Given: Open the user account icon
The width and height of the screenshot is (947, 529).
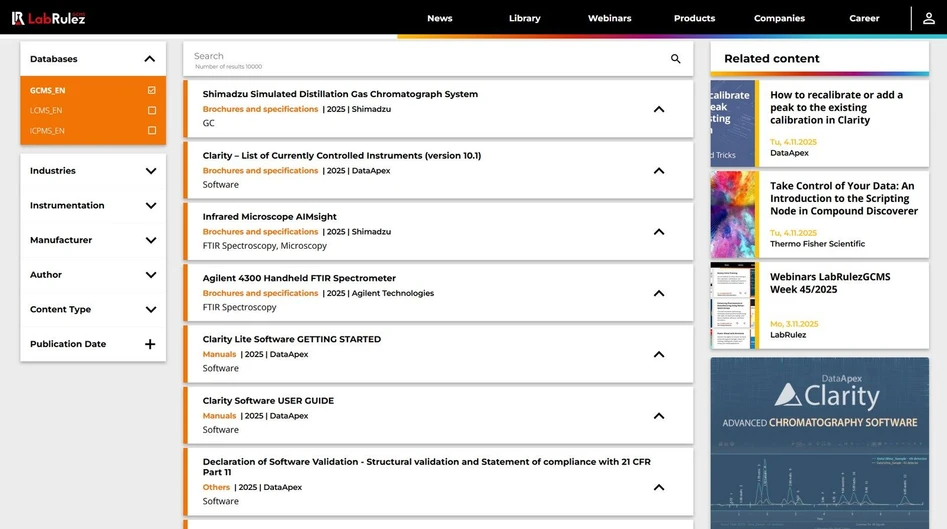Looking at the screenshot, I should [928, 18].
